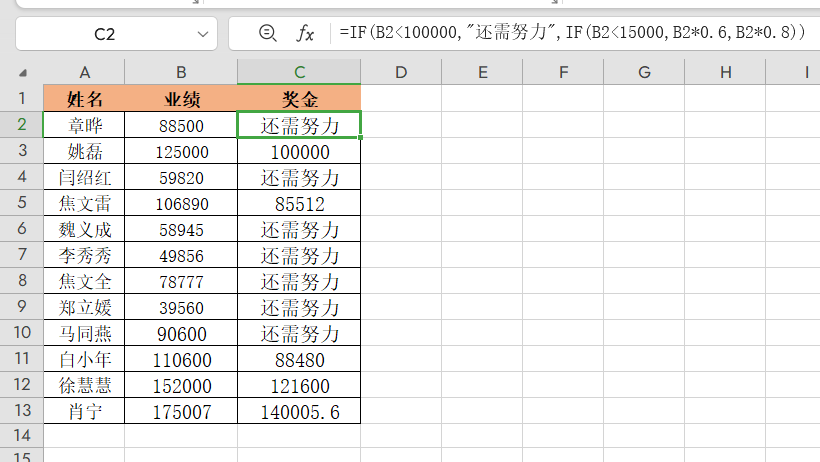Click the cell containing 李秀秀
This screenshot has width=820, height=462.
pos(84,255)
